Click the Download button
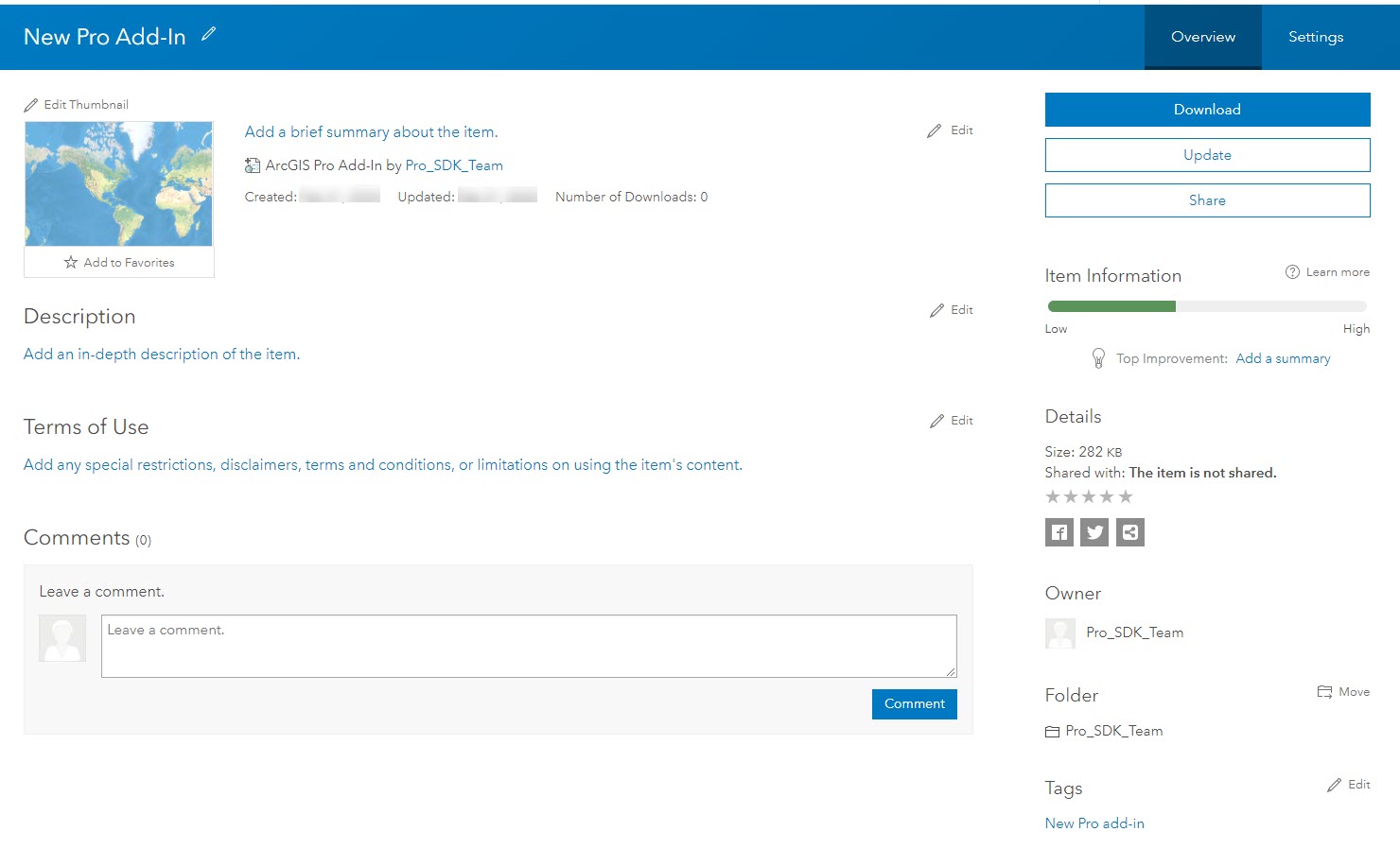This screenshot has height=849, width=1400. (1207, 109)
